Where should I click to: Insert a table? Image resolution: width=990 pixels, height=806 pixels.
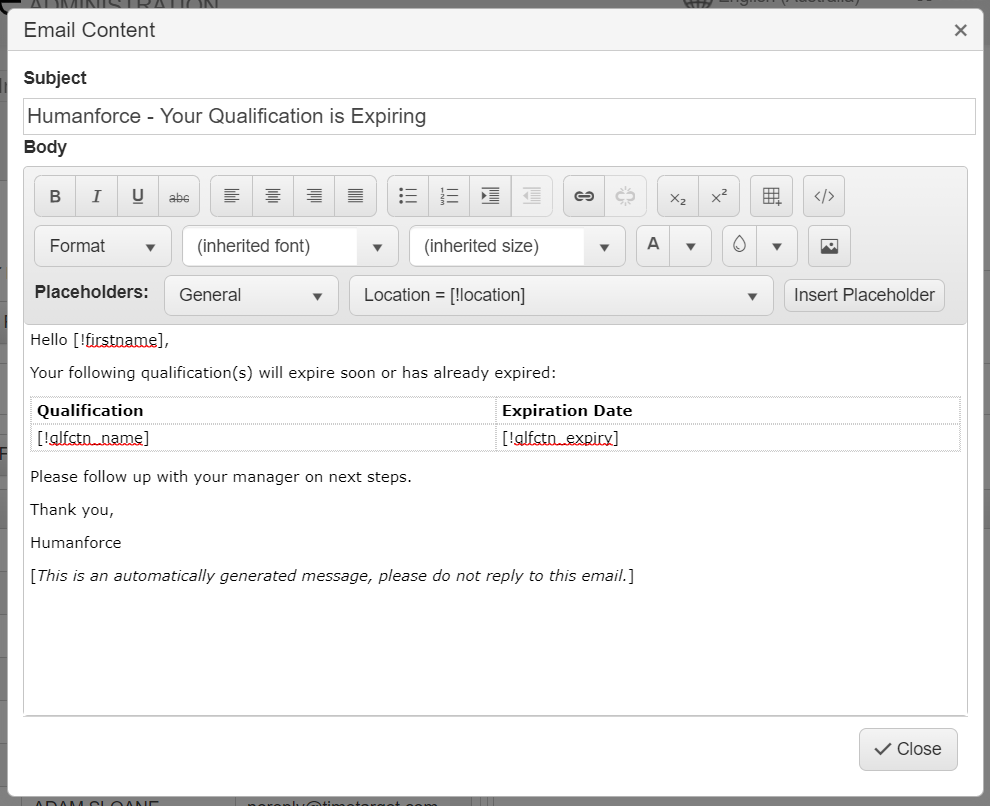point(772,196)
